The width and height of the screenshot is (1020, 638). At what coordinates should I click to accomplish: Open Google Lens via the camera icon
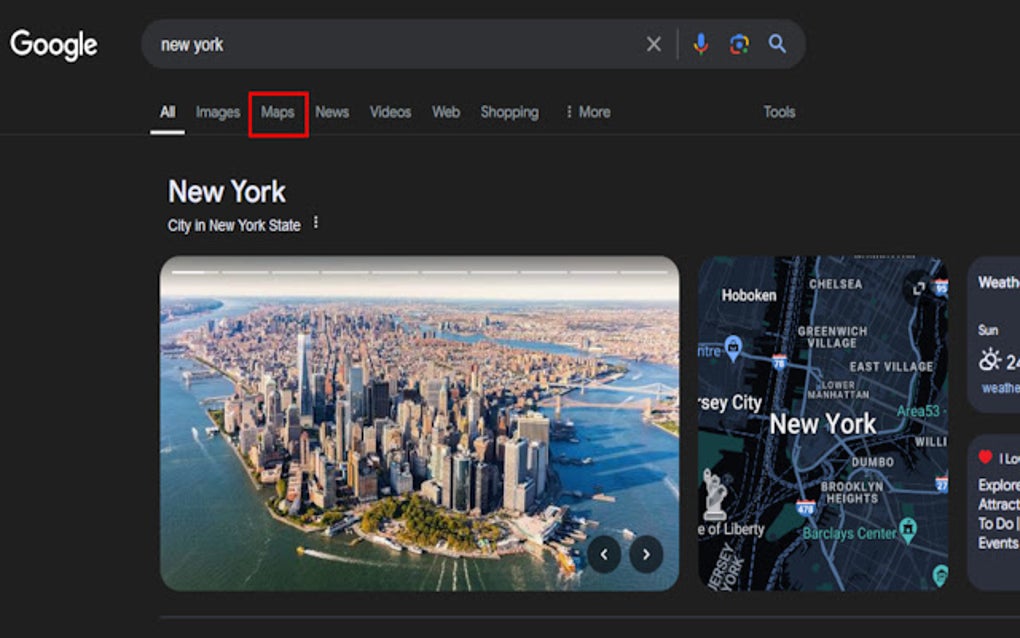pyautogui.click(x=738, y=43)
